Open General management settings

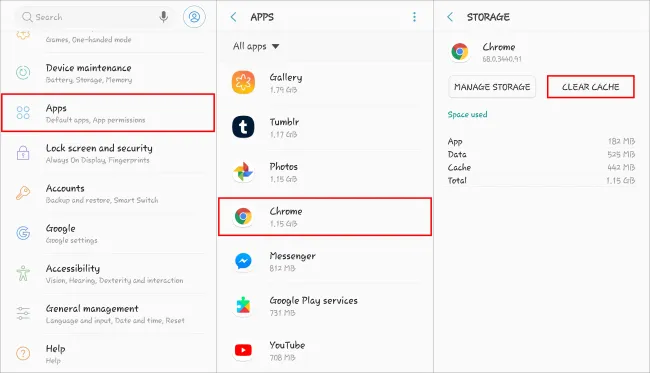[x=108, y=314]
